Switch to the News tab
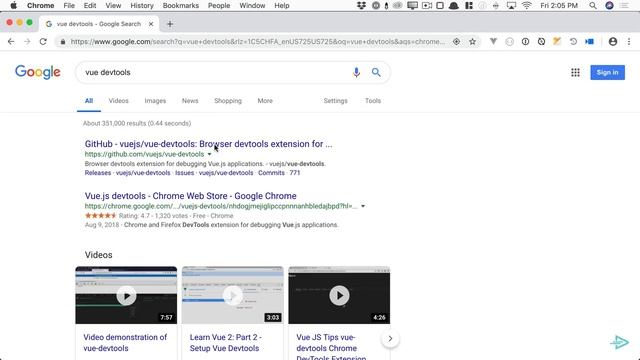The width and height of the screenshot is (640, 360). pyautogui.click(x=190, y=101)
